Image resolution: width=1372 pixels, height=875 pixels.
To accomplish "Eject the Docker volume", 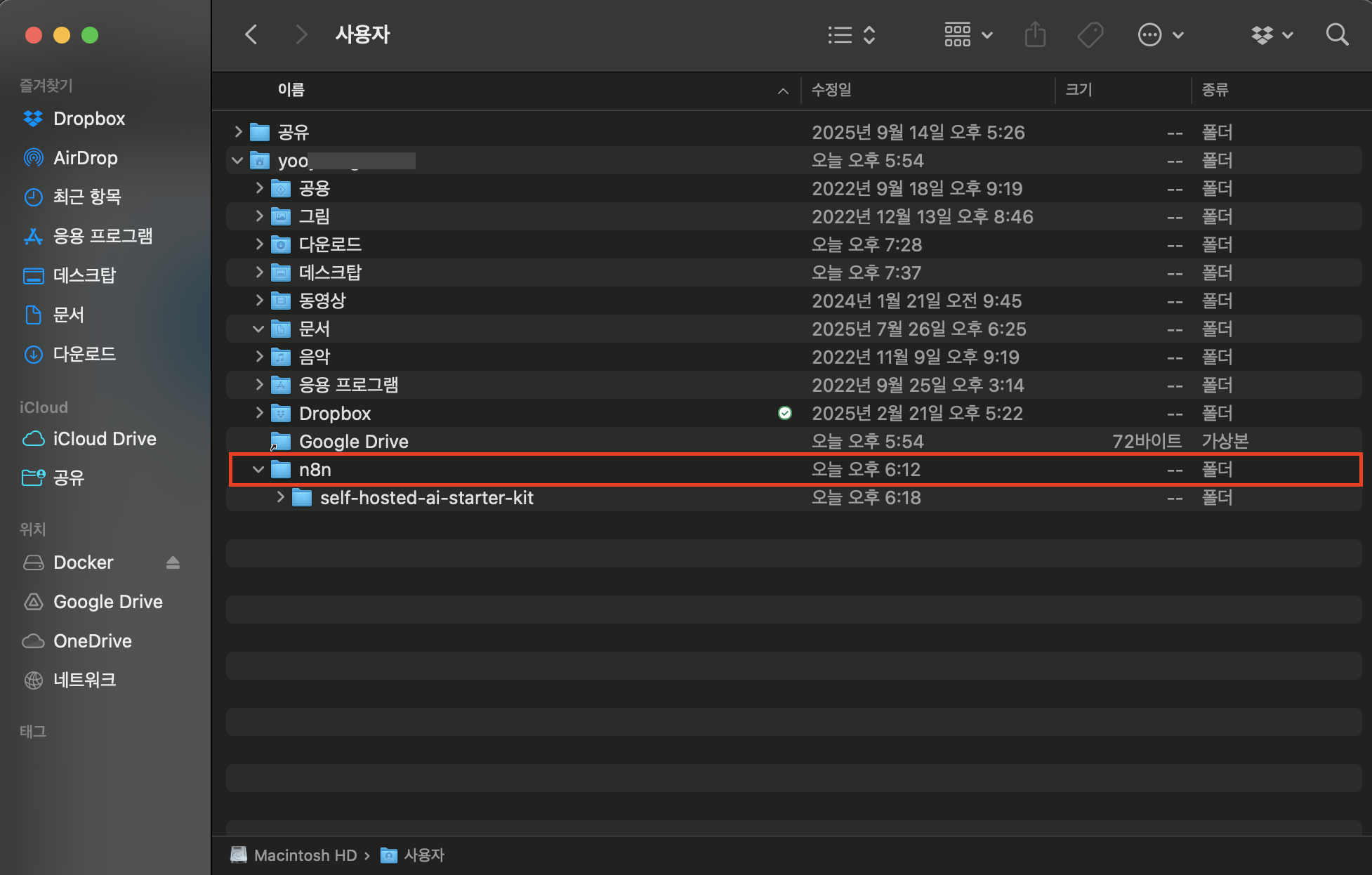I will (x=173, y=562).
